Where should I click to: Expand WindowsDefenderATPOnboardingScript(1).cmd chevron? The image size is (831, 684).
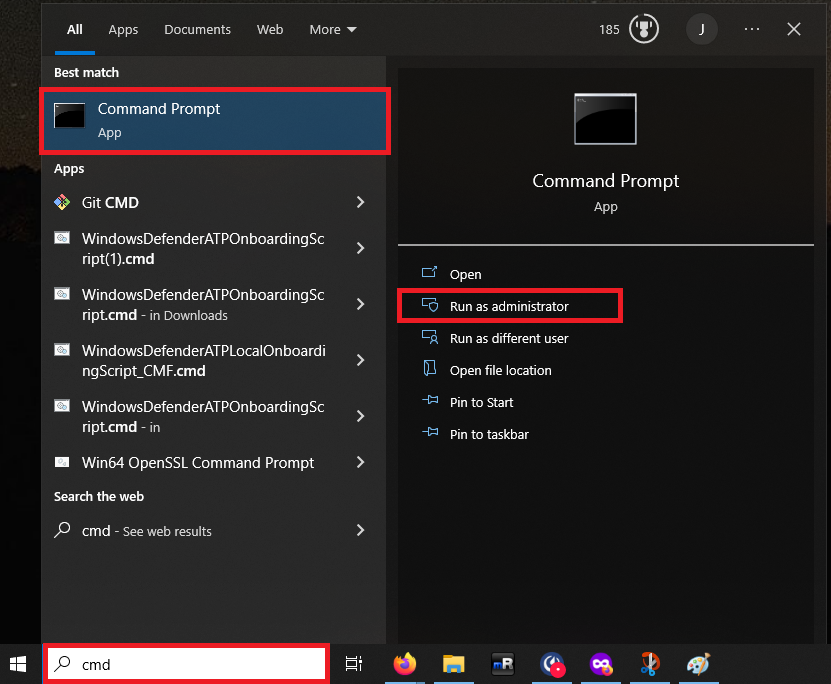(360, 248)
